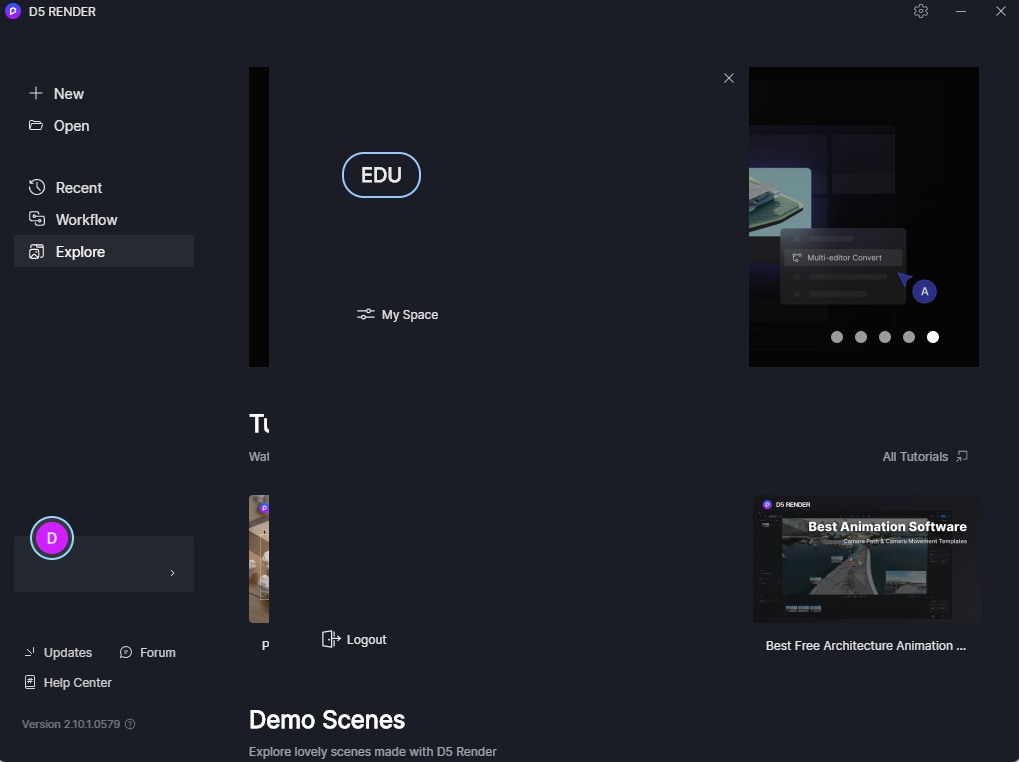This screenshot has width=1019, height=762.
Task: Select the third banner carousel dot
Action: click(885, 337)
